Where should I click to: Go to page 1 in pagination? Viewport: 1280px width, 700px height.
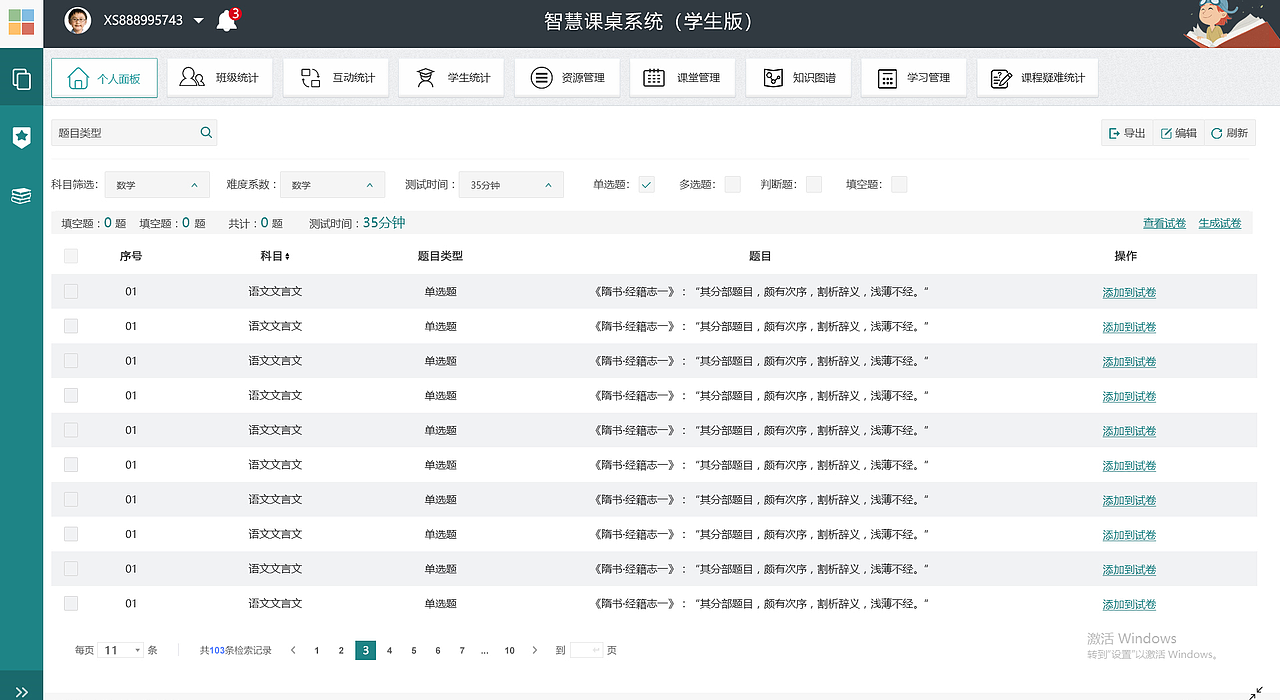(x=317, y=651)
